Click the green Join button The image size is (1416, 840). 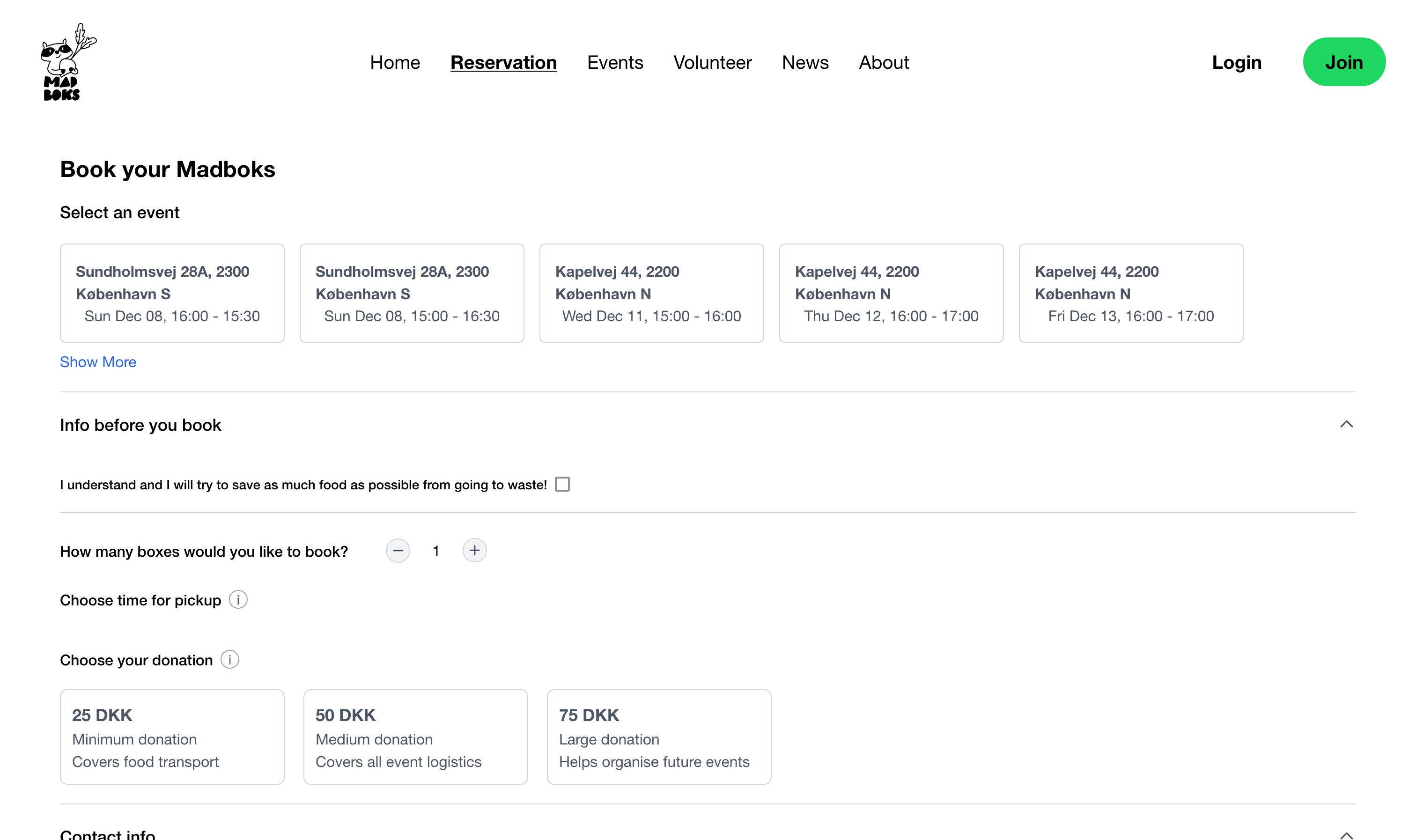click(x=1343, y=62)
